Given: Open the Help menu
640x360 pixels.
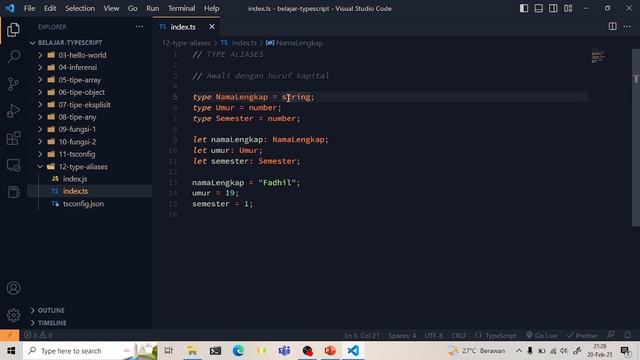Looking at the screenshot, I should 211,8.
